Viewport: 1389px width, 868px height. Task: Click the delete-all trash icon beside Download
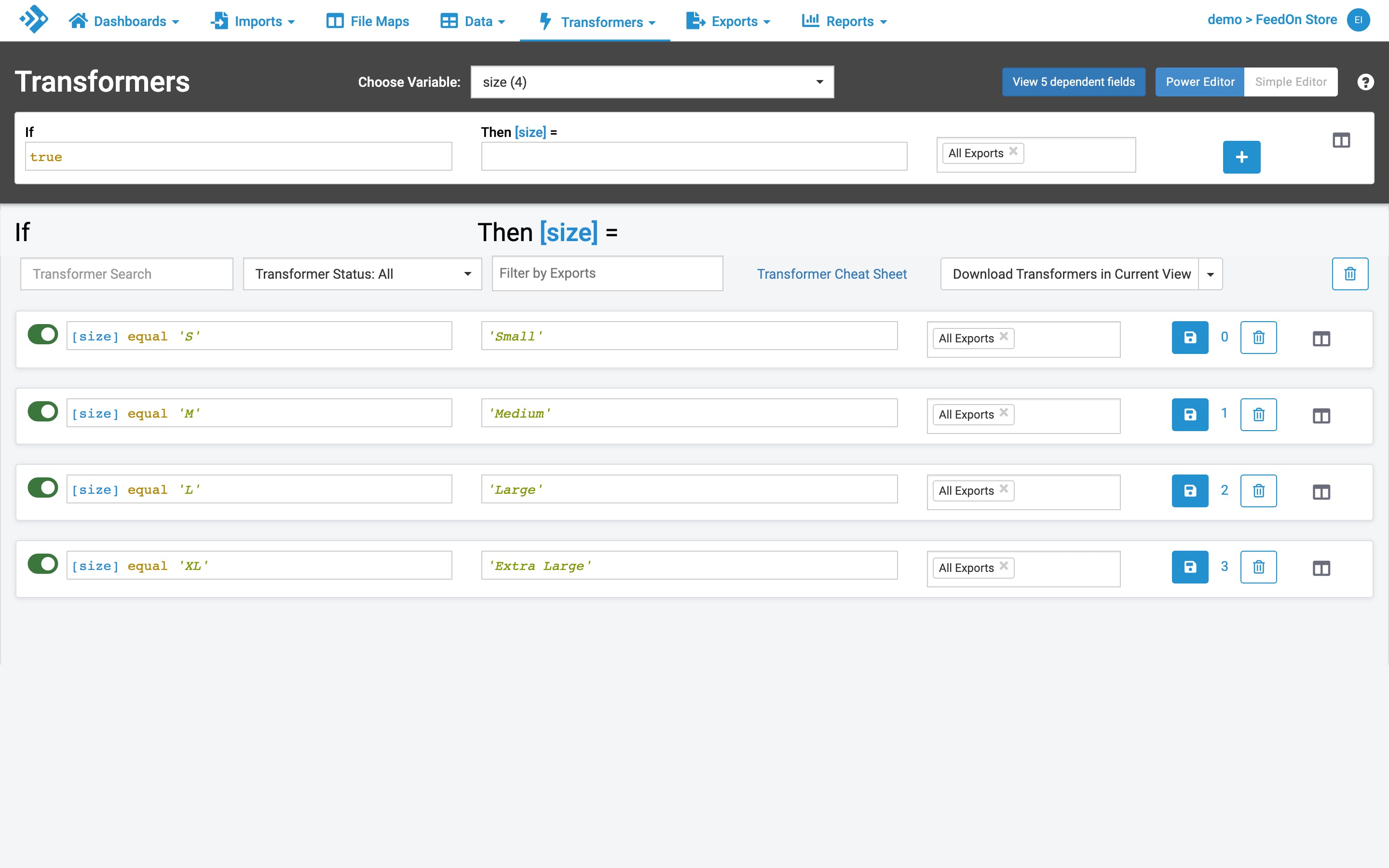[x=1349, y=274]
